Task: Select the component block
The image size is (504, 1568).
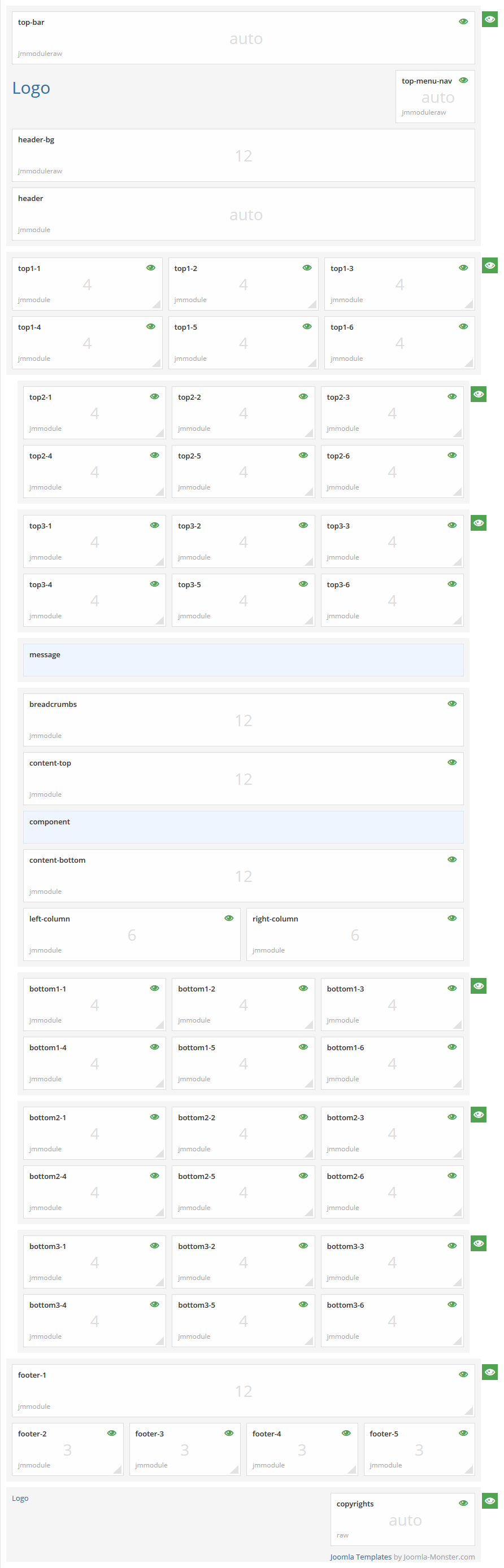Action: [243, 827]
